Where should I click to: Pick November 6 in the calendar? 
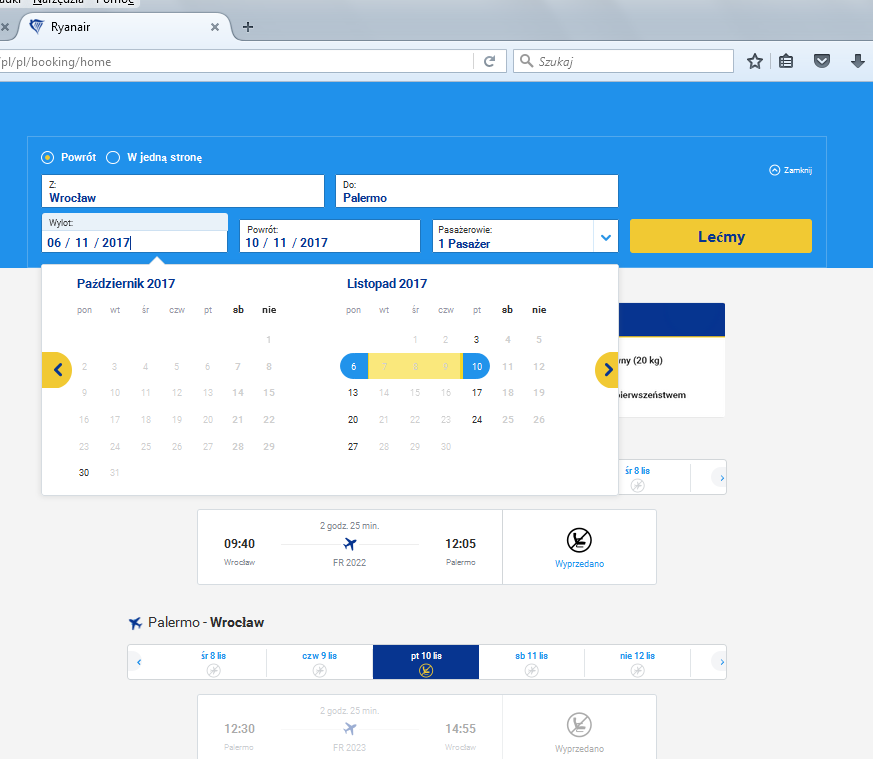pos(354,366)
